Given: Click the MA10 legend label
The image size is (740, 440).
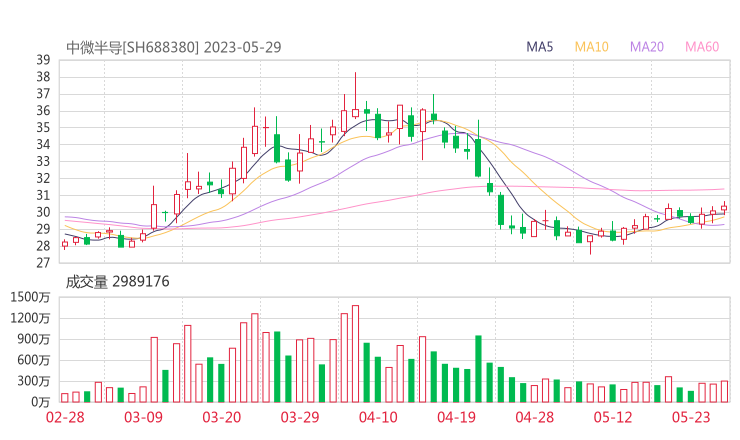Looking at the screenshot, I should coord(591,47).
